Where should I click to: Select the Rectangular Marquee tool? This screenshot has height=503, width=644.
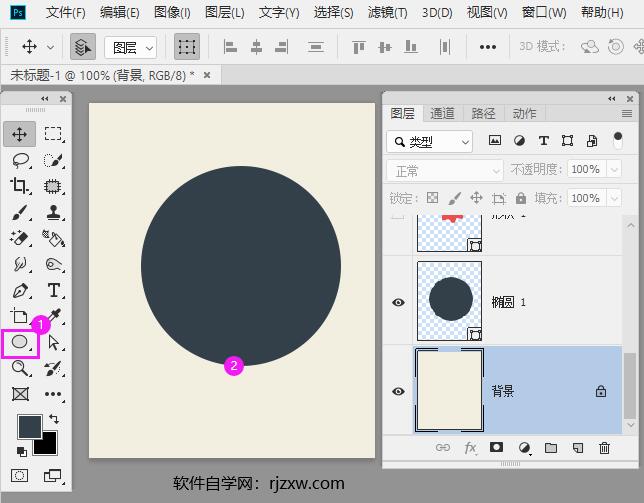click(53, 134)
